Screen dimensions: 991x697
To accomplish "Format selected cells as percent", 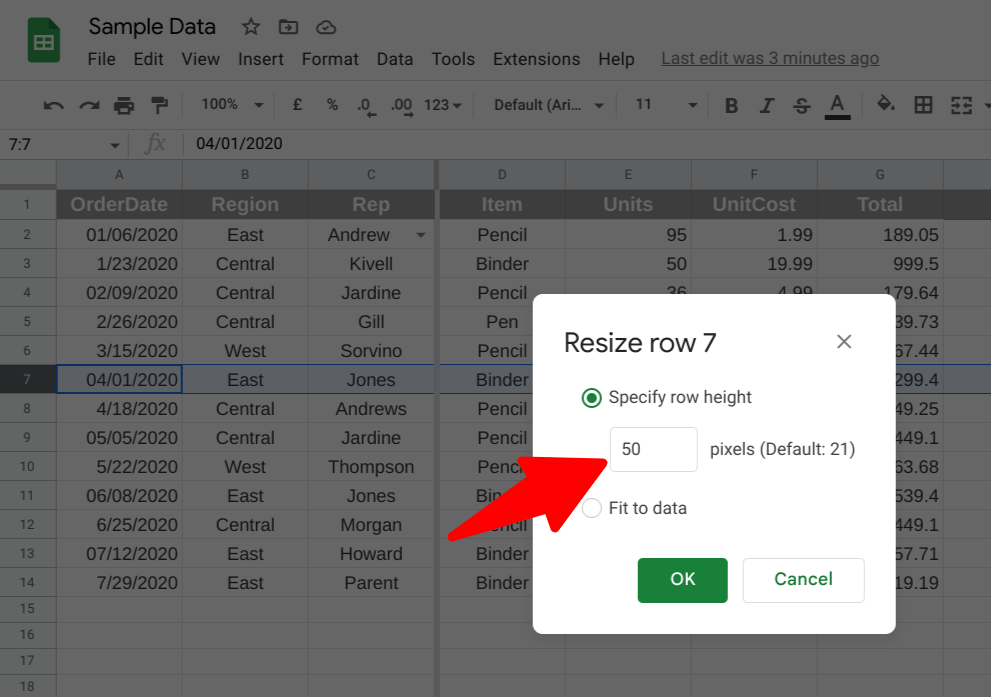I will 331,104.
